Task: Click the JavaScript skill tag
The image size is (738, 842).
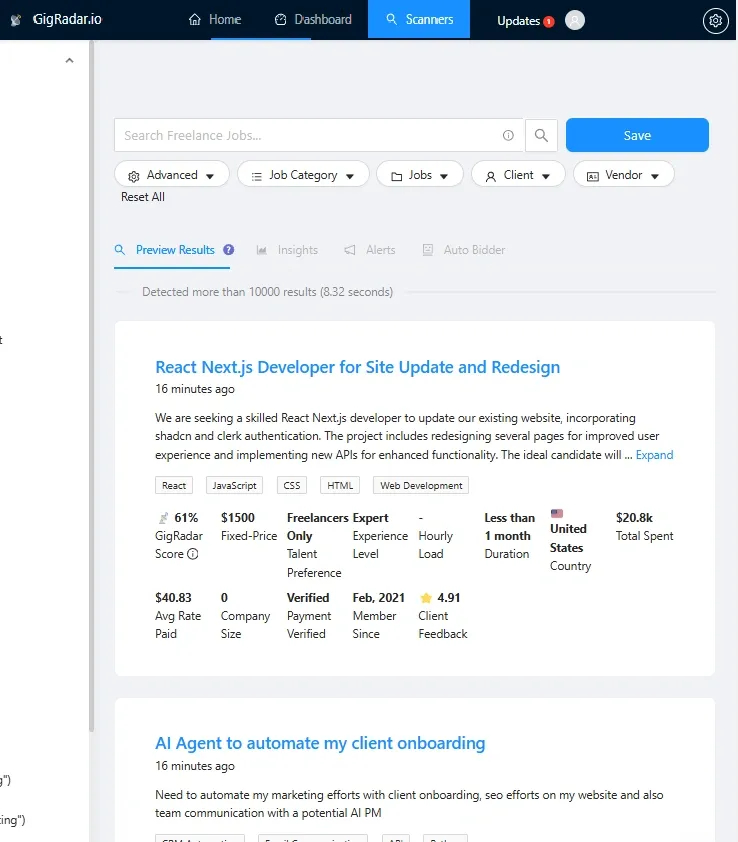Action: click(x=234, y=485)
